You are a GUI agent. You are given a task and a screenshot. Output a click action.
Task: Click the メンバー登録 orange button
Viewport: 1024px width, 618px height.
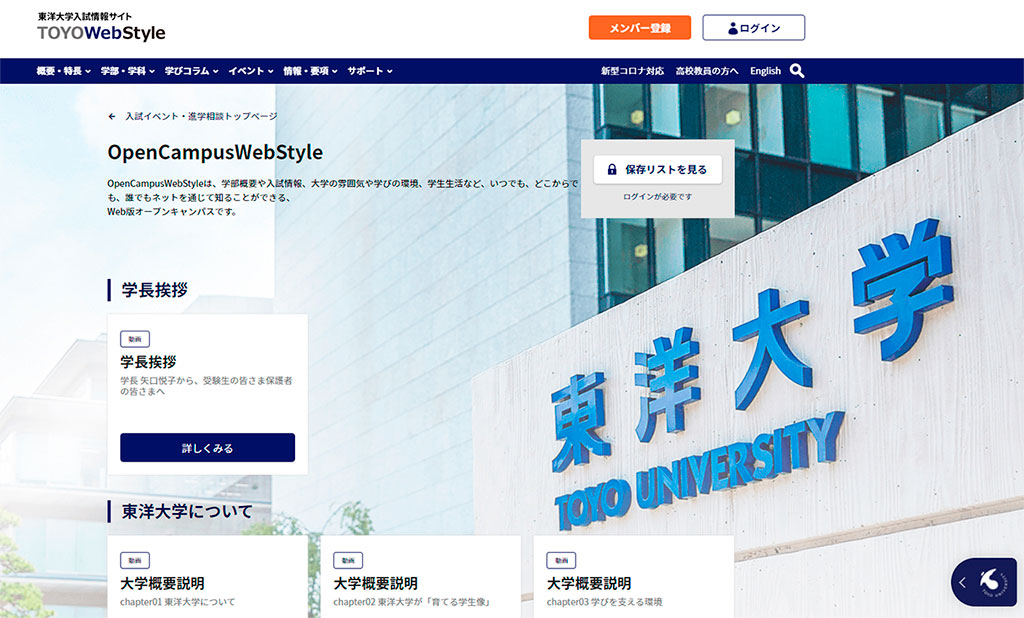(x=640, y=28)
